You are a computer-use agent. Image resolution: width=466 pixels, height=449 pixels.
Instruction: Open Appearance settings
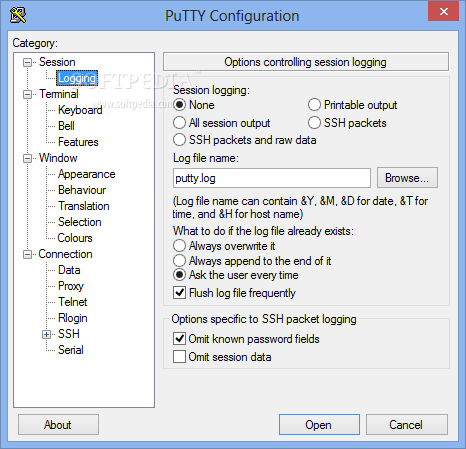[86, 174]
